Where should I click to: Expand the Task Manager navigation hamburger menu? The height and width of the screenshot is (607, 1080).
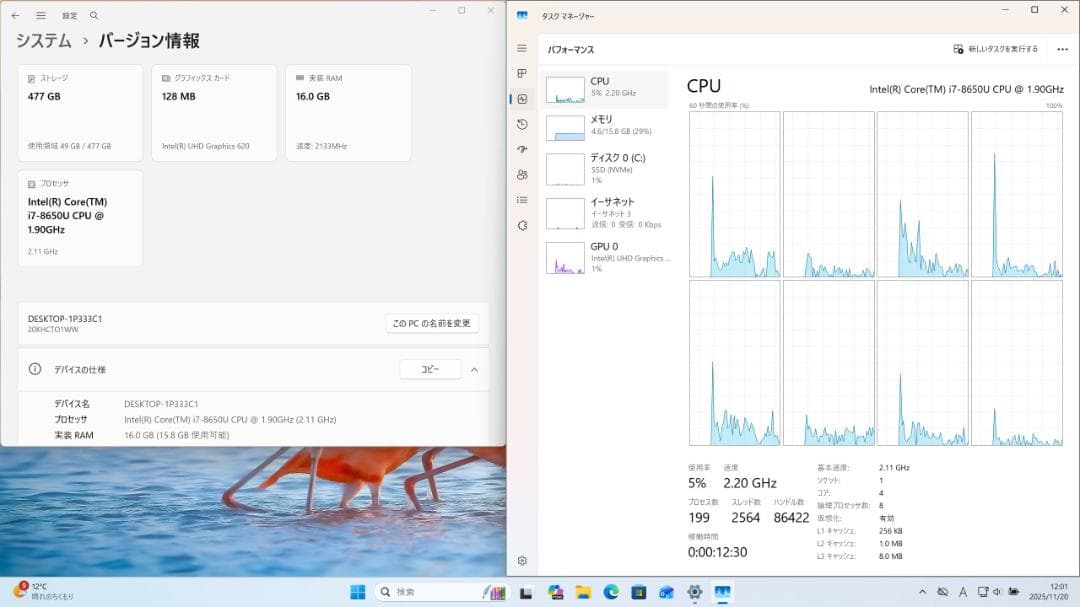[x=521, y=47]
